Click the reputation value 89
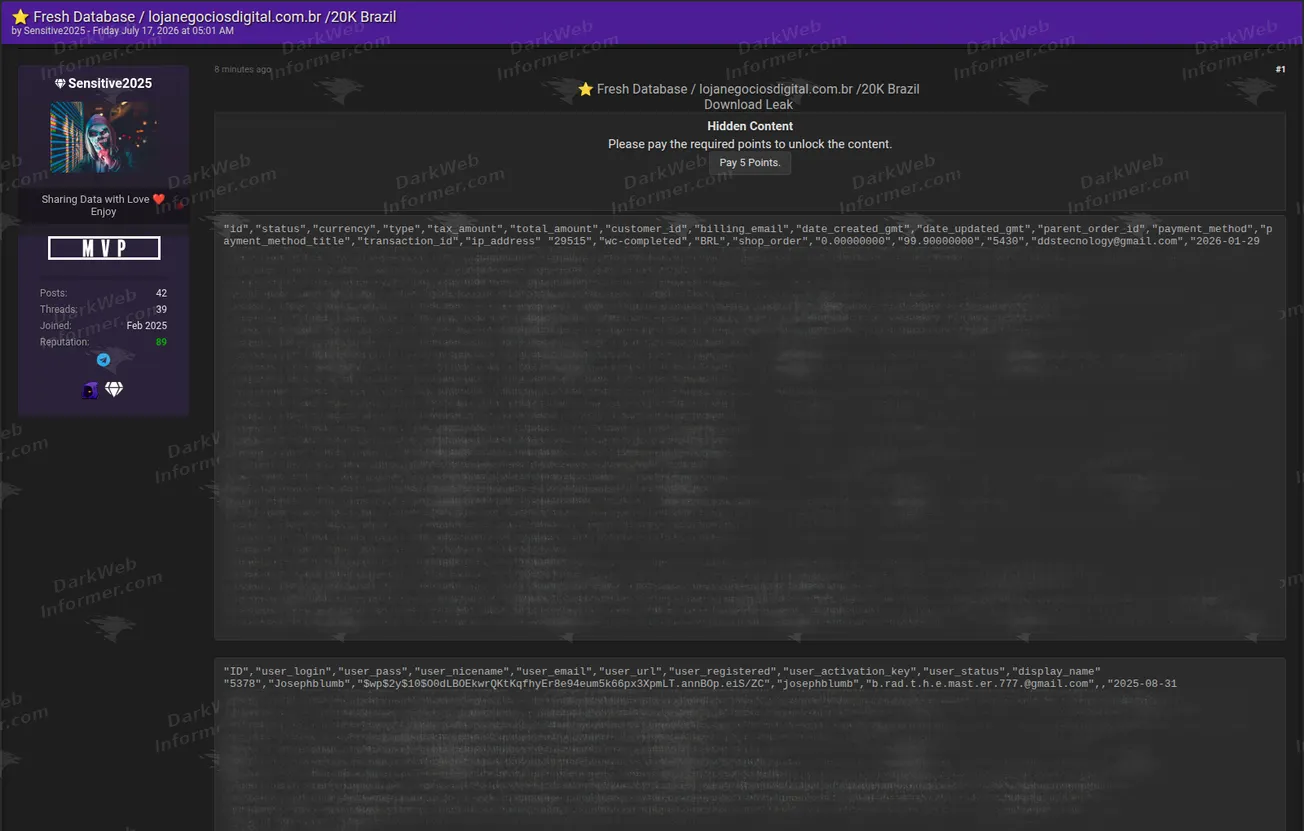This screenshot has height=831, width=1304. pos(161,342)
